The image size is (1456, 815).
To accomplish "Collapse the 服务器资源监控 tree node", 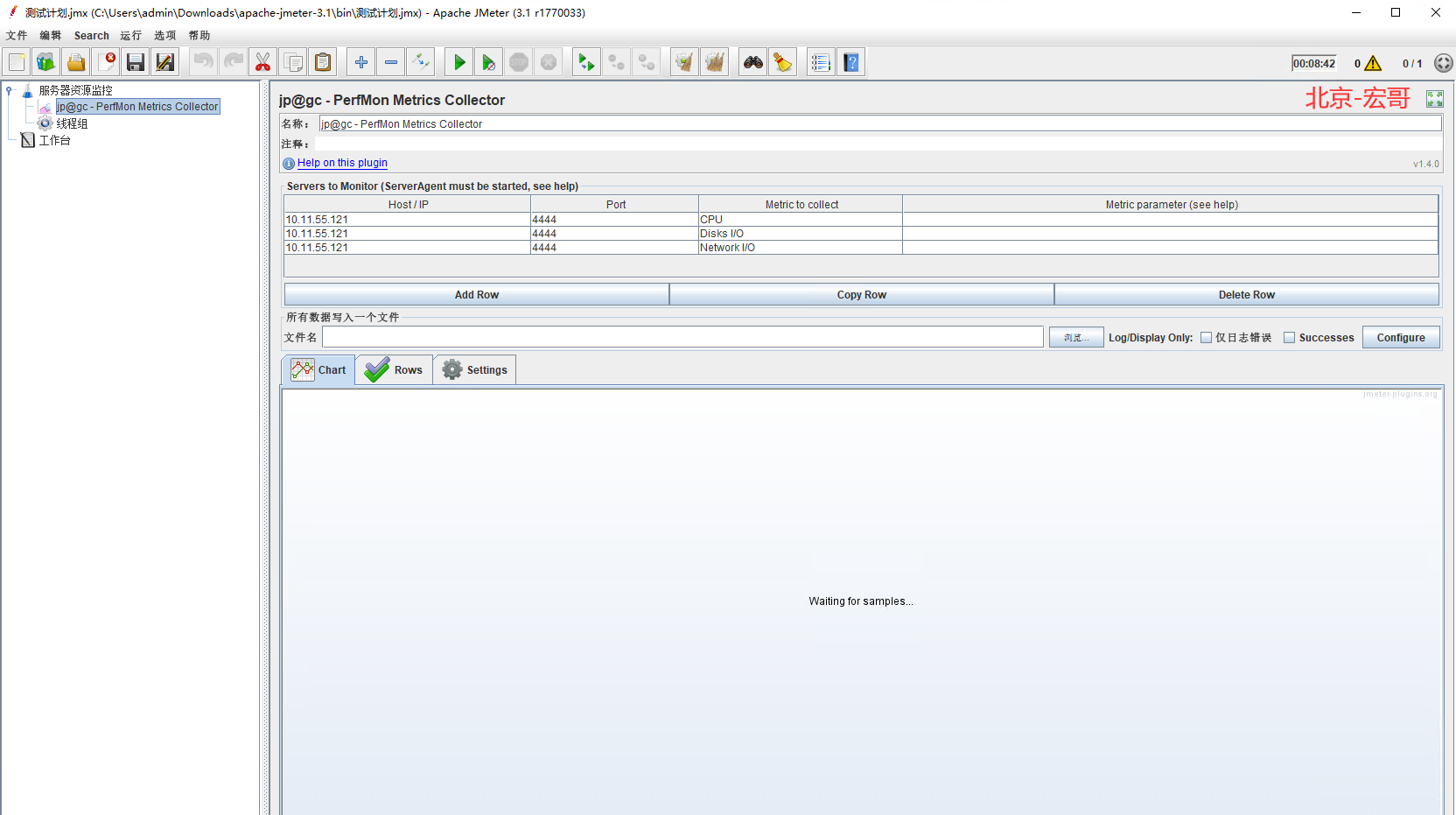I will click(9, 90).
